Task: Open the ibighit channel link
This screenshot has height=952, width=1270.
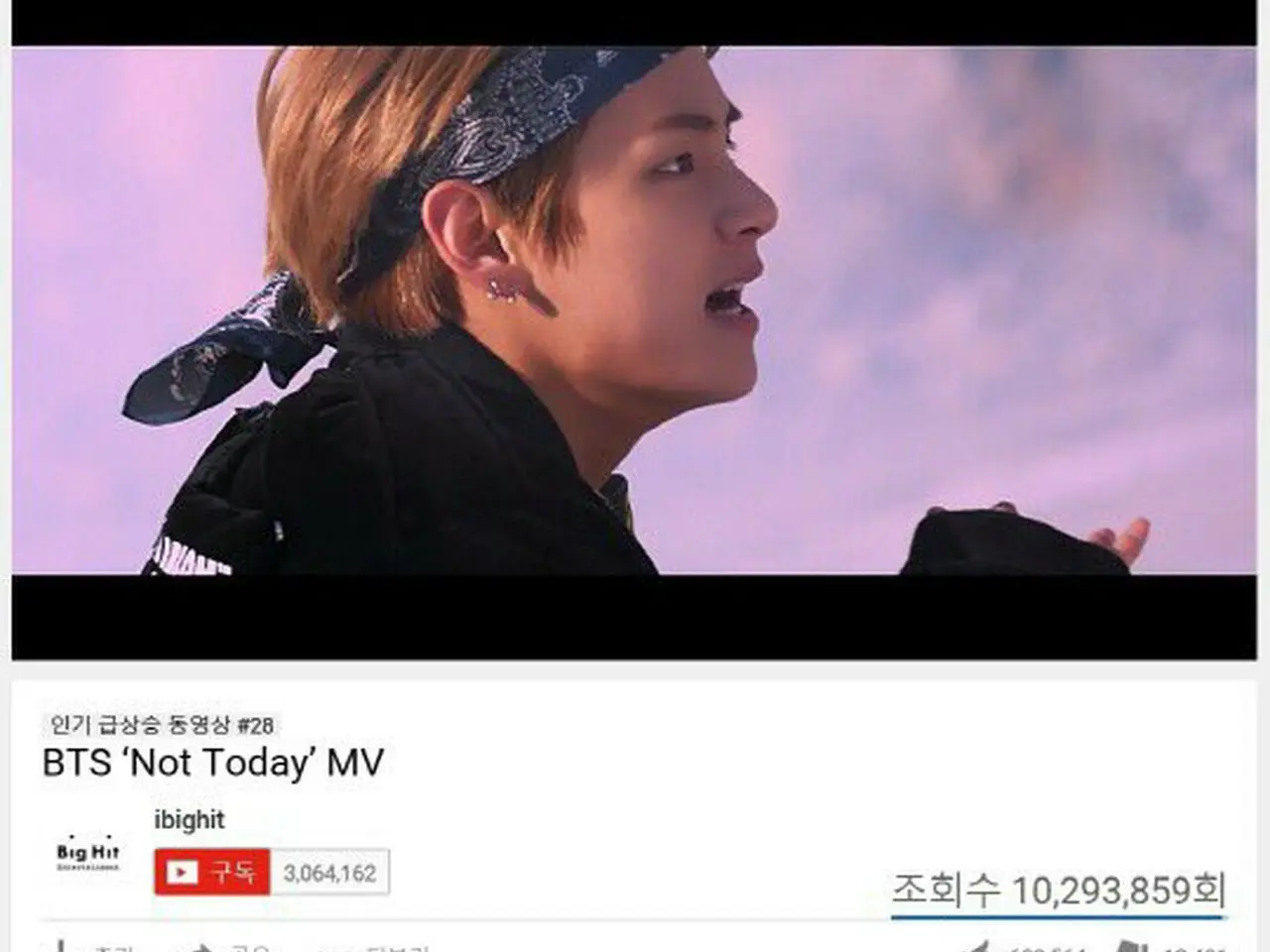Action: click(x=189, y=819)
